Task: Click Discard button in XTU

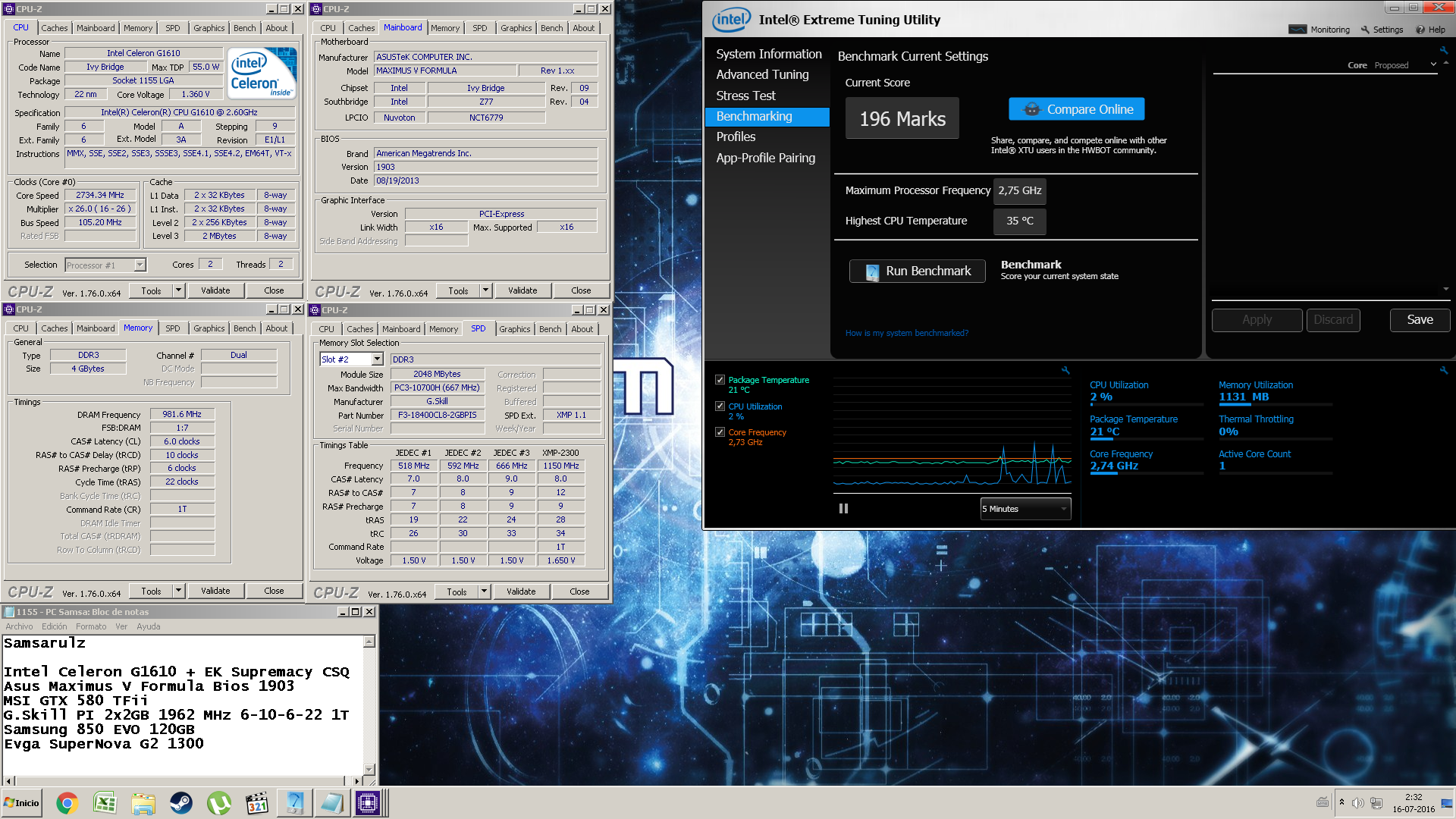Action: click(x=1332, y=320)
